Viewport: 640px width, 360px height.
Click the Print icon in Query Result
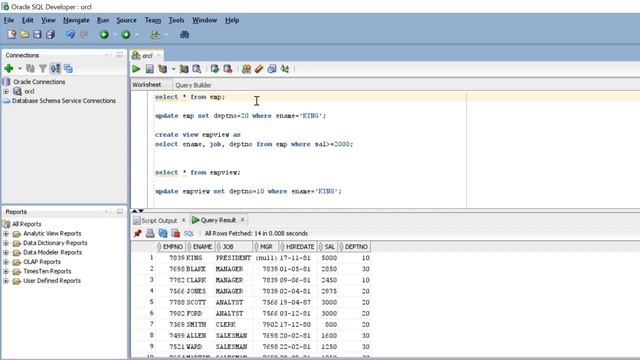coord(150,233)
